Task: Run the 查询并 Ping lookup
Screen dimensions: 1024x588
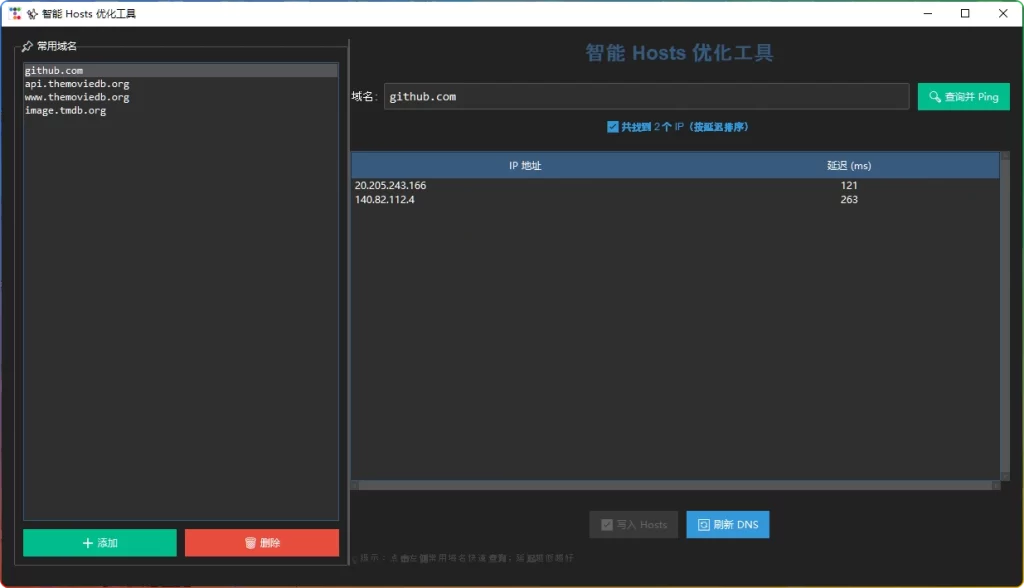Action: point(963,96)
